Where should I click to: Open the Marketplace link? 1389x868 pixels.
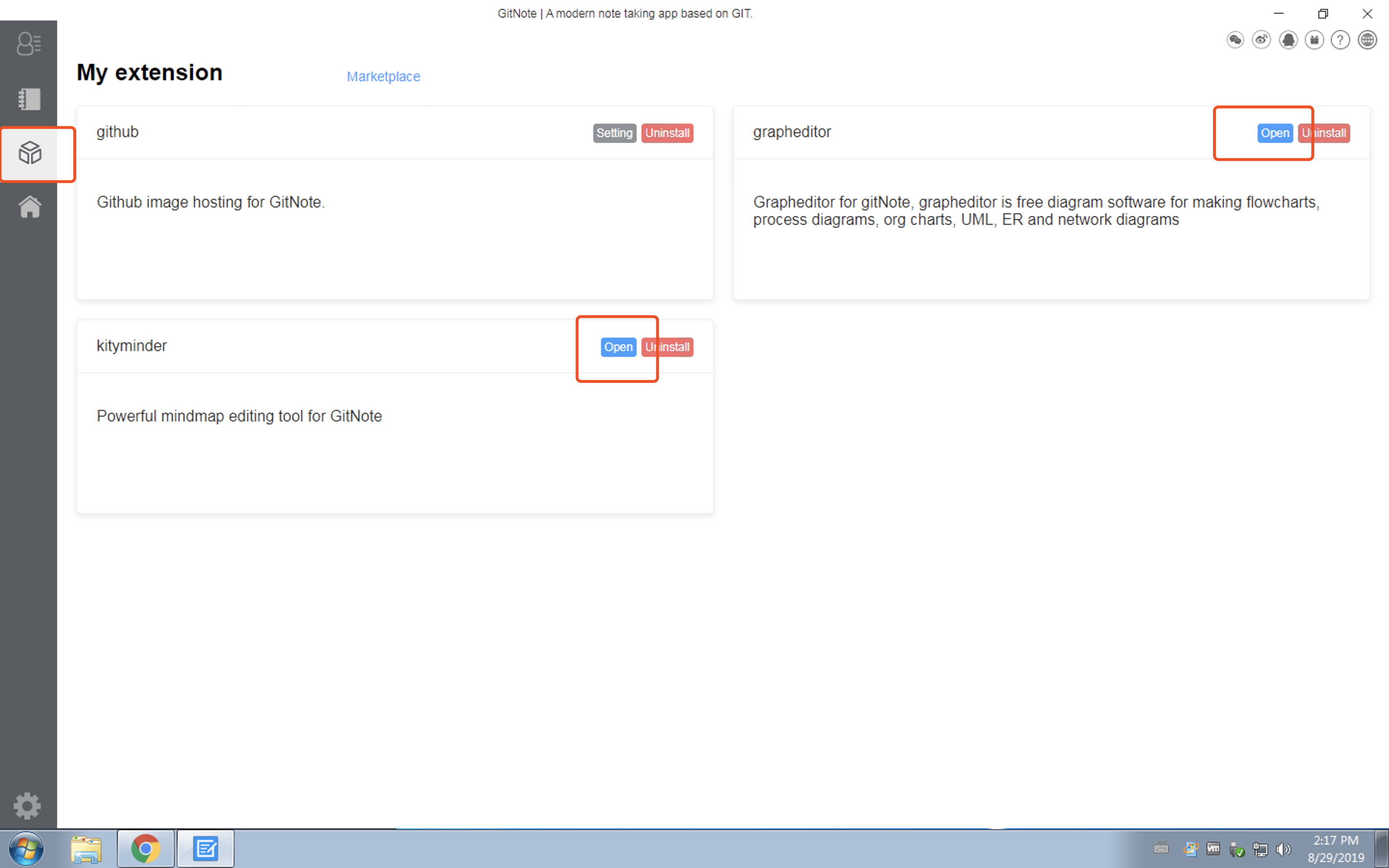click(x=383, y=76)
